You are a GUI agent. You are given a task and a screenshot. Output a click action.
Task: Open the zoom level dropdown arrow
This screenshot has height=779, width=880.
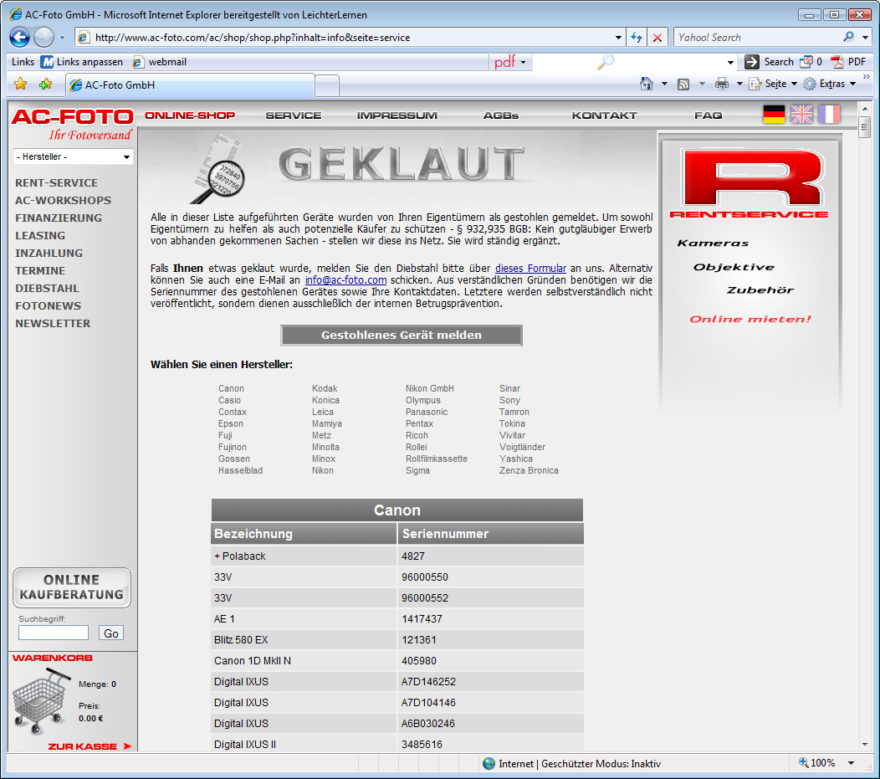tap(851, 763)
